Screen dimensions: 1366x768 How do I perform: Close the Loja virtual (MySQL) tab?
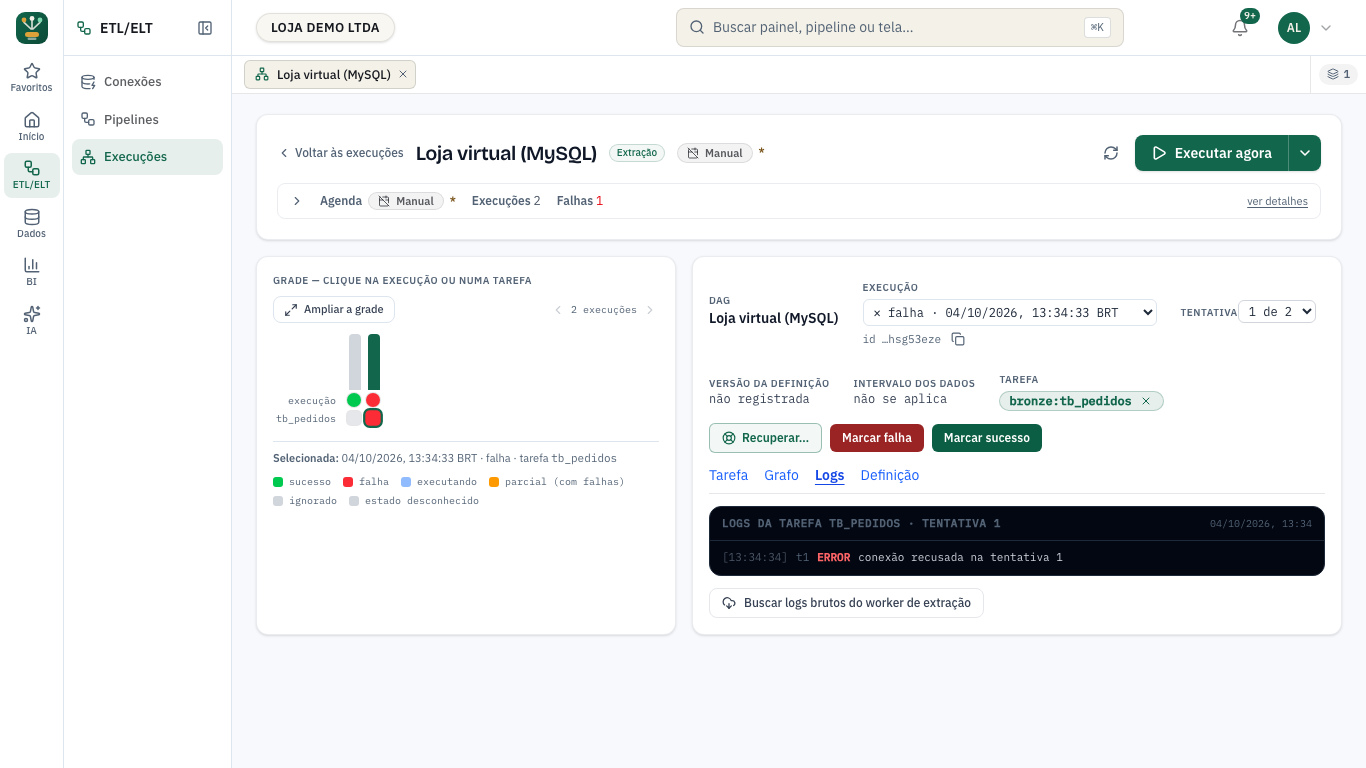point(403,74)
